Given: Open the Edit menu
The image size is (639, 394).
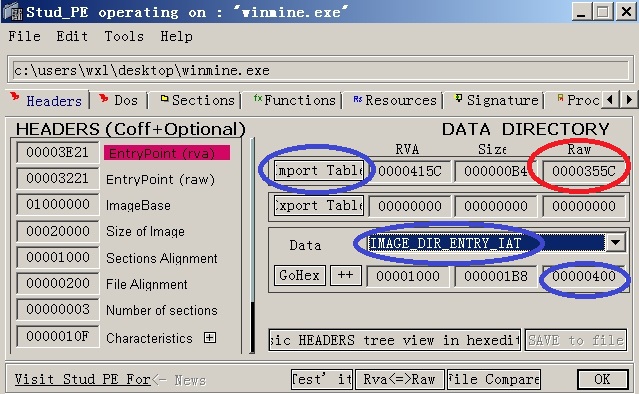Looking at the screenshot, I should coord(72,36).
